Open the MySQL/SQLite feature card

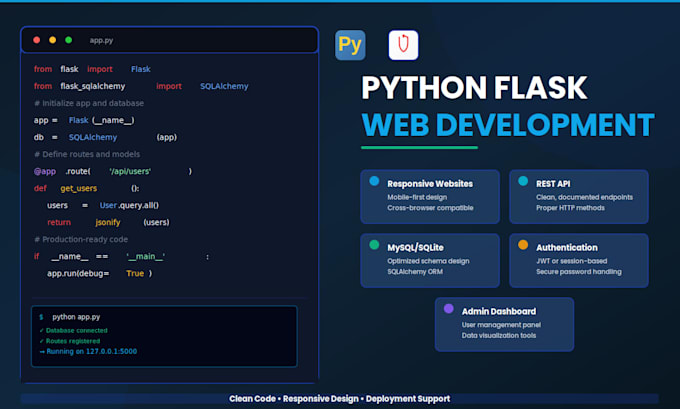(430, 260)
